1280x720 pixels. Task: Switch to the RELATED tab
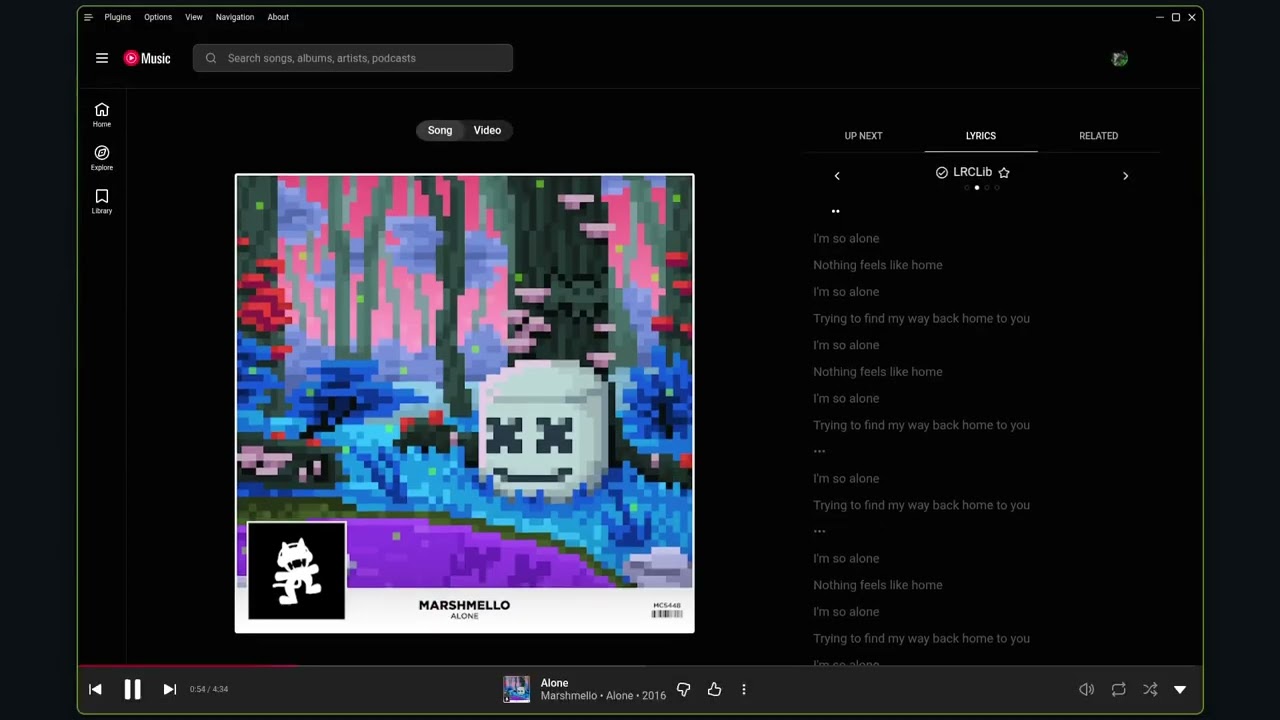[x=1098, y=136]
